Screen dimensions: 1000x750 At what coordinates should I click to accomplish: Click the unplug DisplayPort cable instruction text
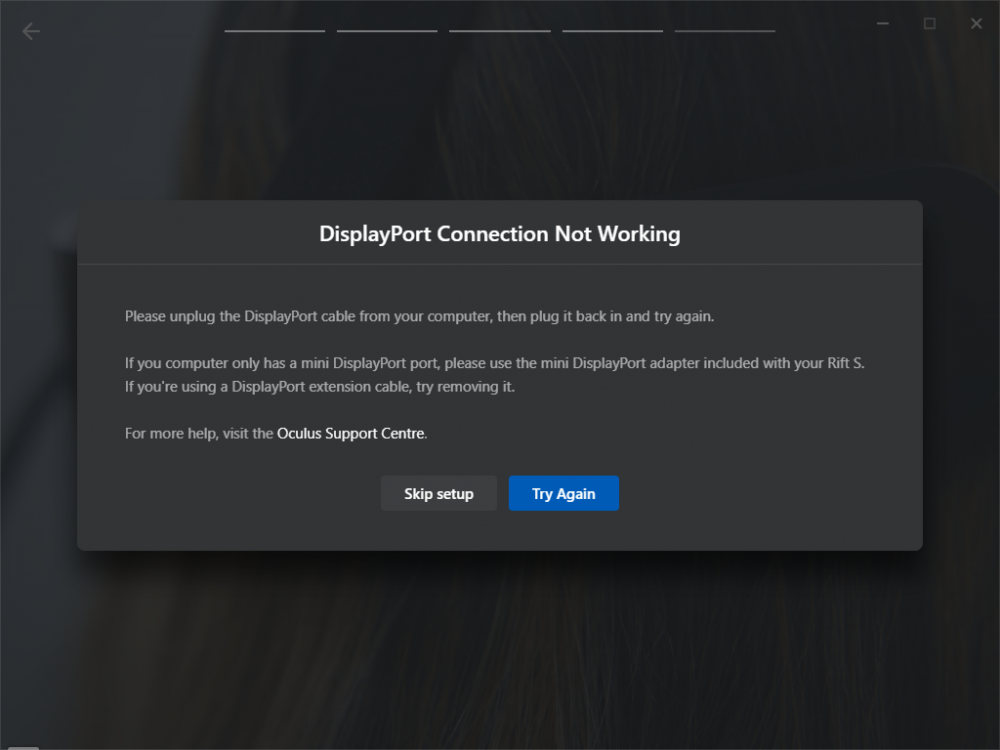coord(420,316)
